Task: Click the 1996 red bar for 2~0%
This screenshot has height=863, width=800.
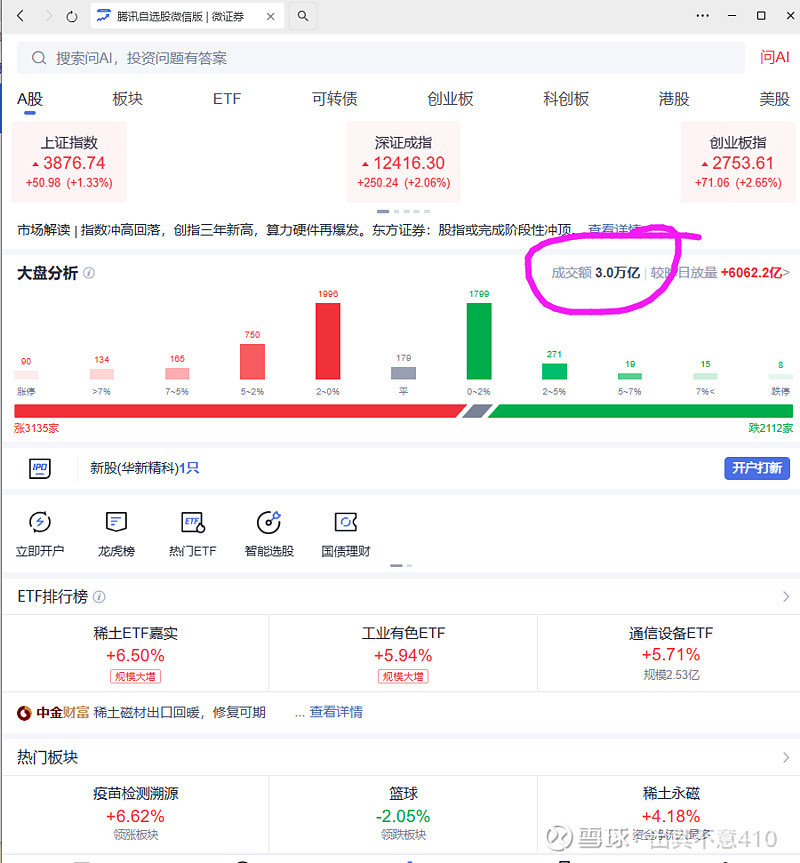Action: [328, 341]
